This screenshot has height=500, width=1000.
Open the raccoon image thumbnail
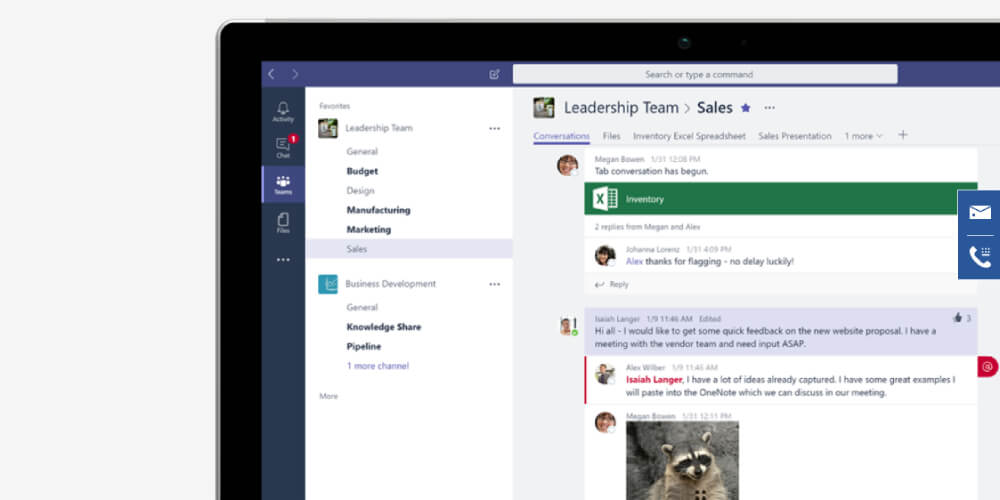[682, 460]
